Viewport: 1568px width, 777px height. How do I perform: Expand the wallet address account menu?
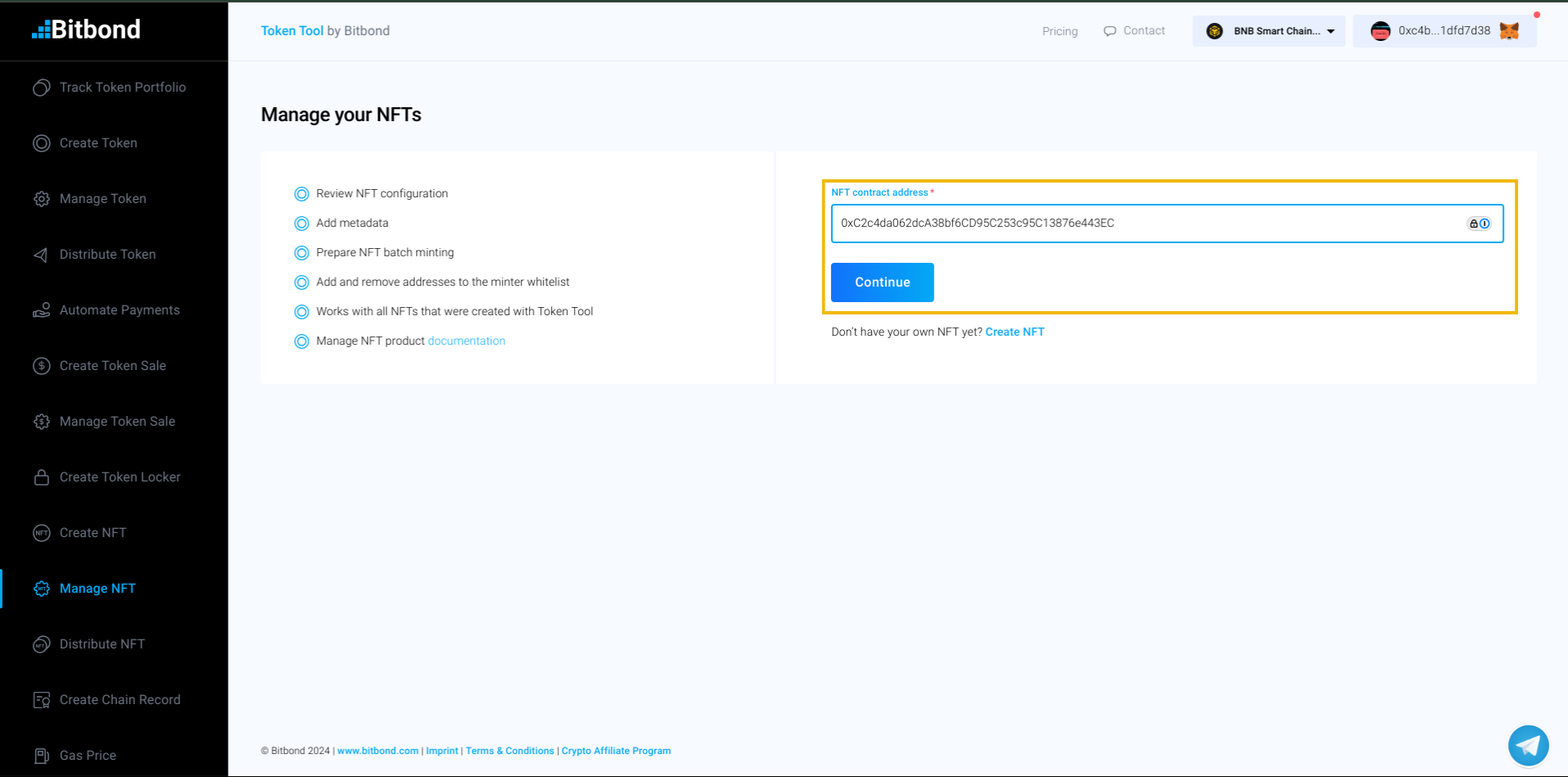pyautogui.click(x=1444, y=30)
